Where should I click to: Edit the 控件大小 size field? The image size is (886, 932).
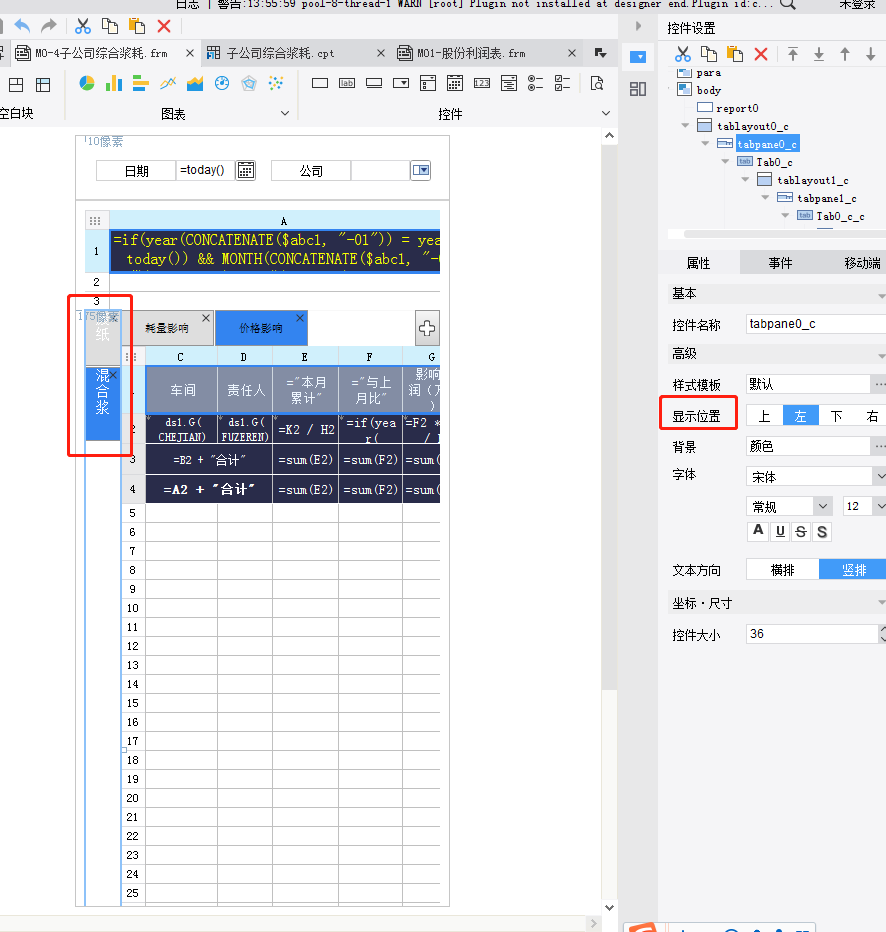pos(812,634)
